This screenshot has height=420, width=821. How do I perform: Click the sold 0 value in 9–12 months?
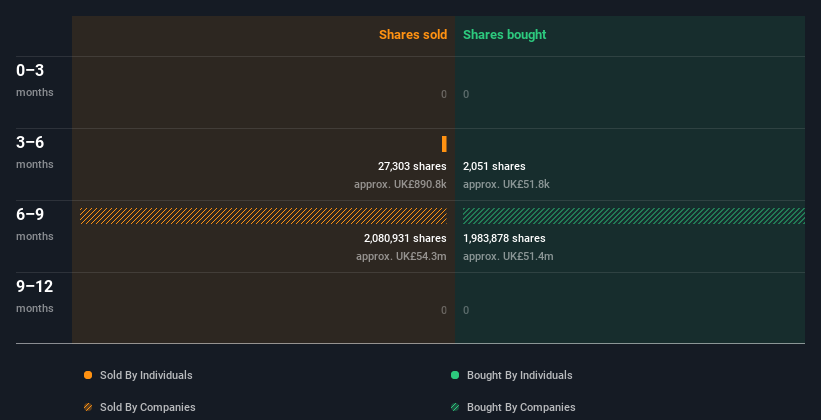[444, 310]
